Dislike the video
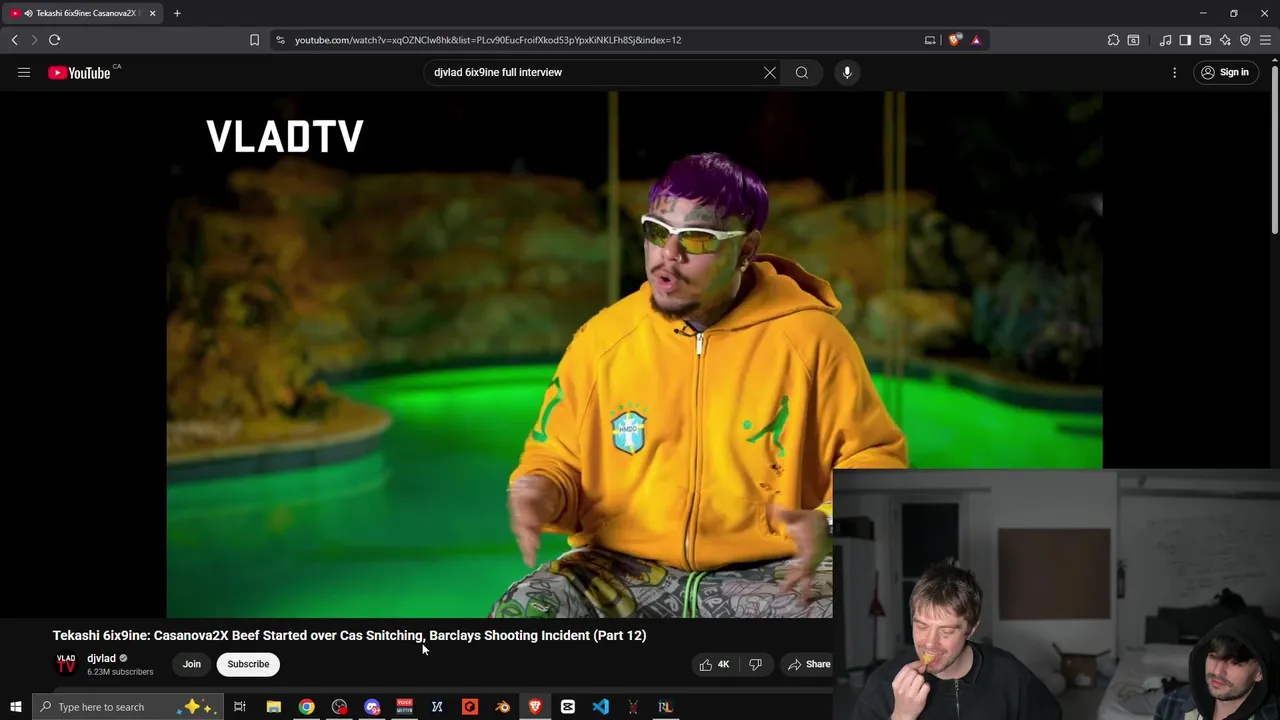Viewport: 1280px width, 720px height. click(x=756, y=664)
